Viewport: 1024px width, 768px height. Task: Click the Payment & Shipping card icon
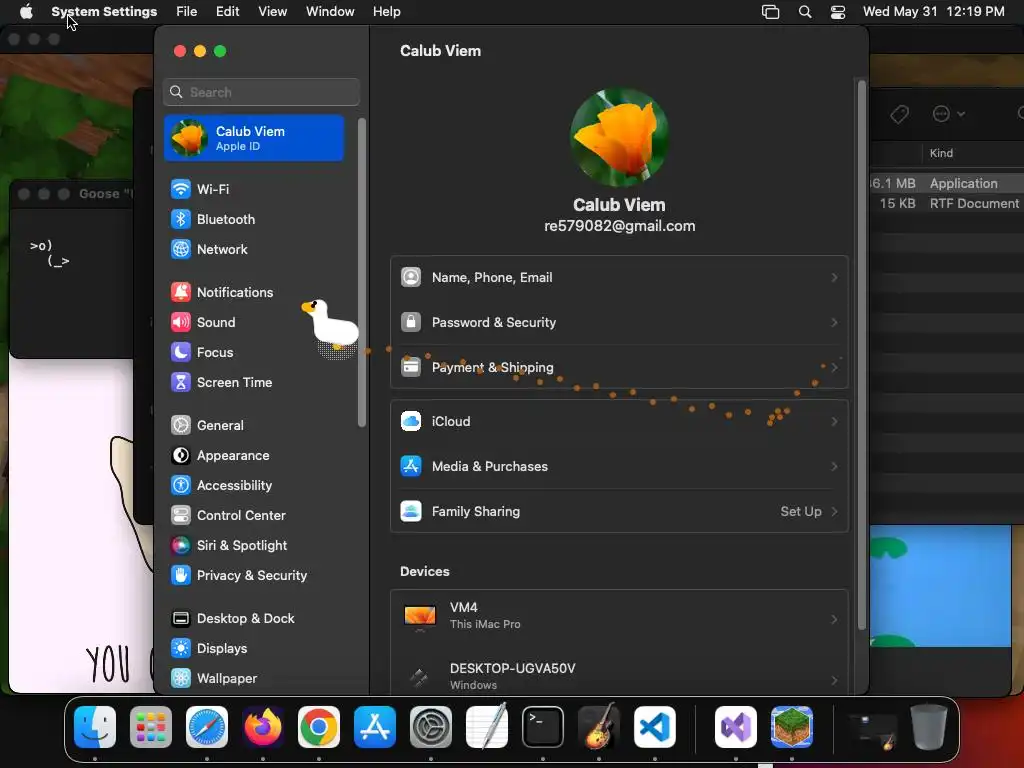tap(411, 367)
